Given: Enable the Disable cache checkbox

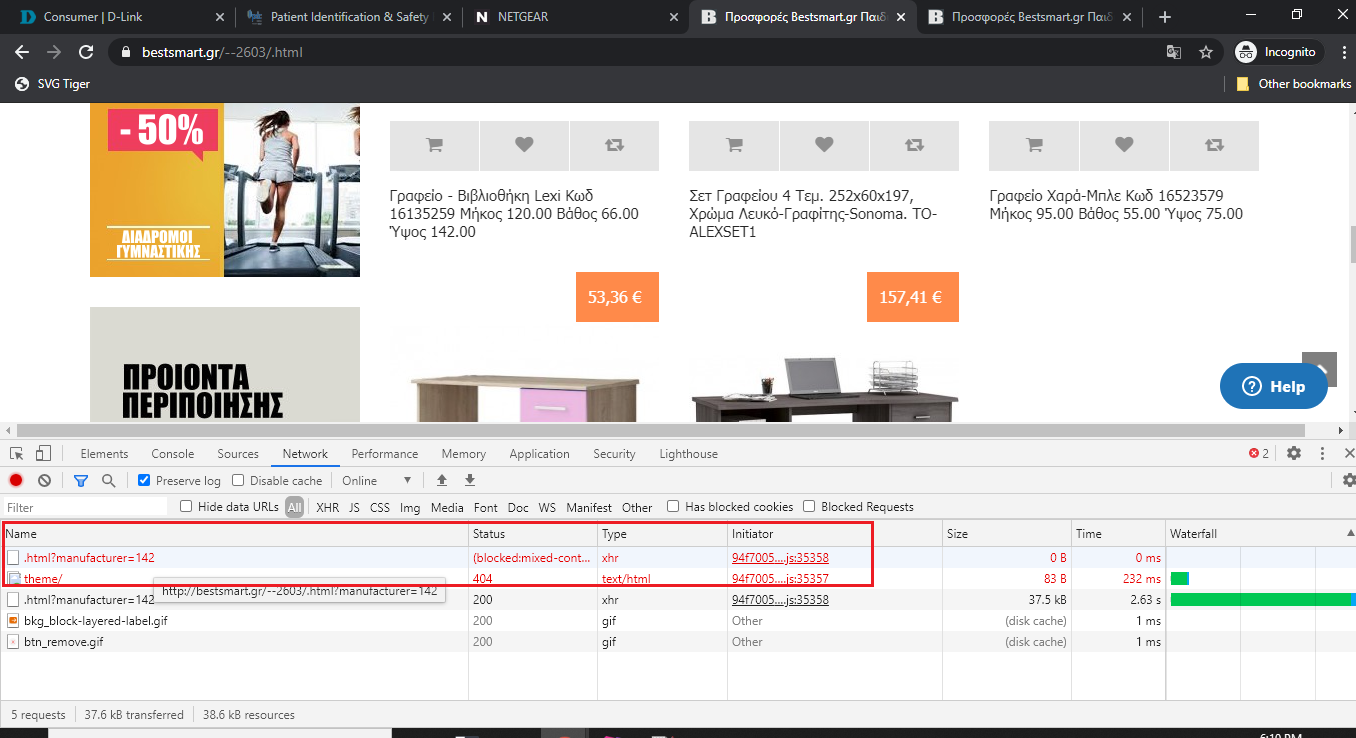Looking at the screenshot, I should (x=238, y=481).
